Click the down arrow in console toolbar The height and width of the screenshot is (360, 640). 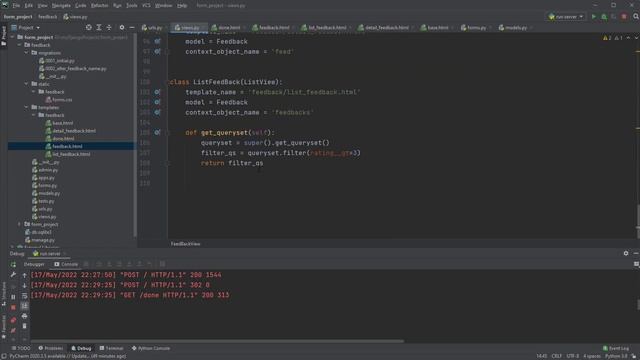point(24,285)
